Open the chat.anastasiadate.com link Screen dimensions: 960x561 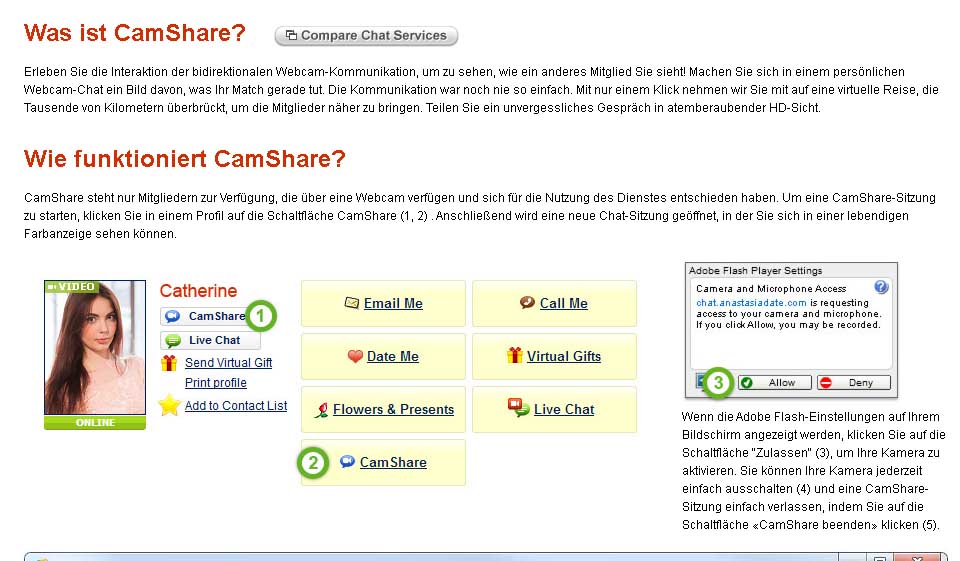(x=737, y=302)
